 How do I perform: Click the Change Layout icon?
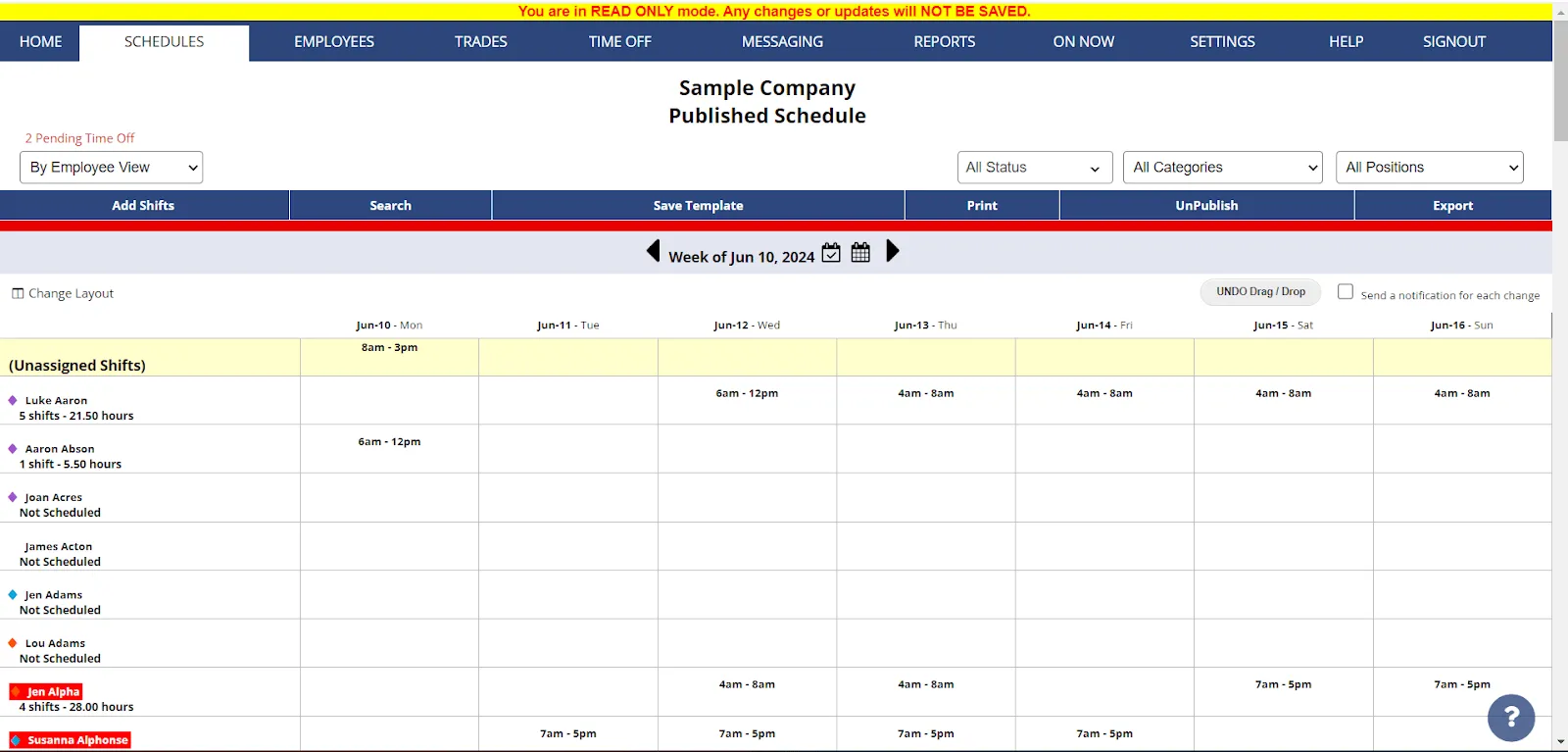tap(18, 293)
